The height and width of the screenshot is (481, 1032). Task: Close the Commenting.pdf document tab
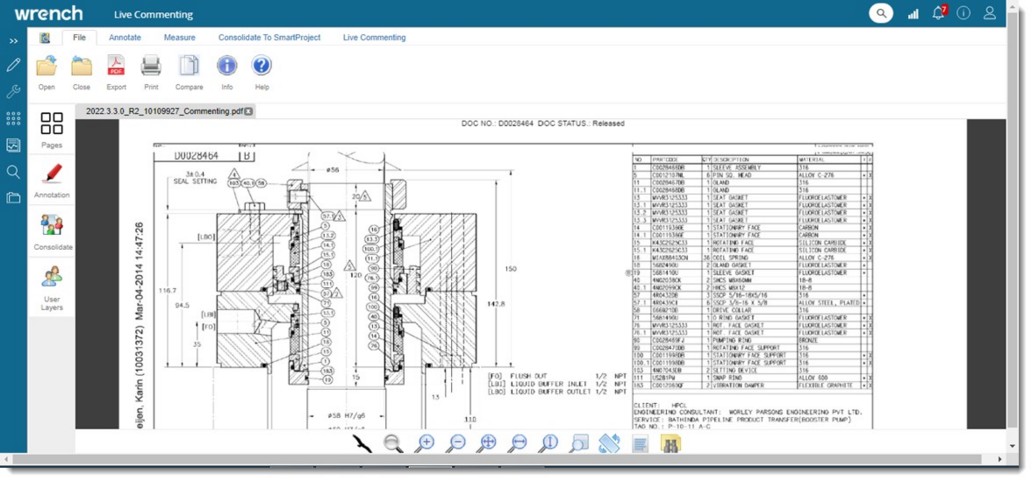tap(249, 111)
